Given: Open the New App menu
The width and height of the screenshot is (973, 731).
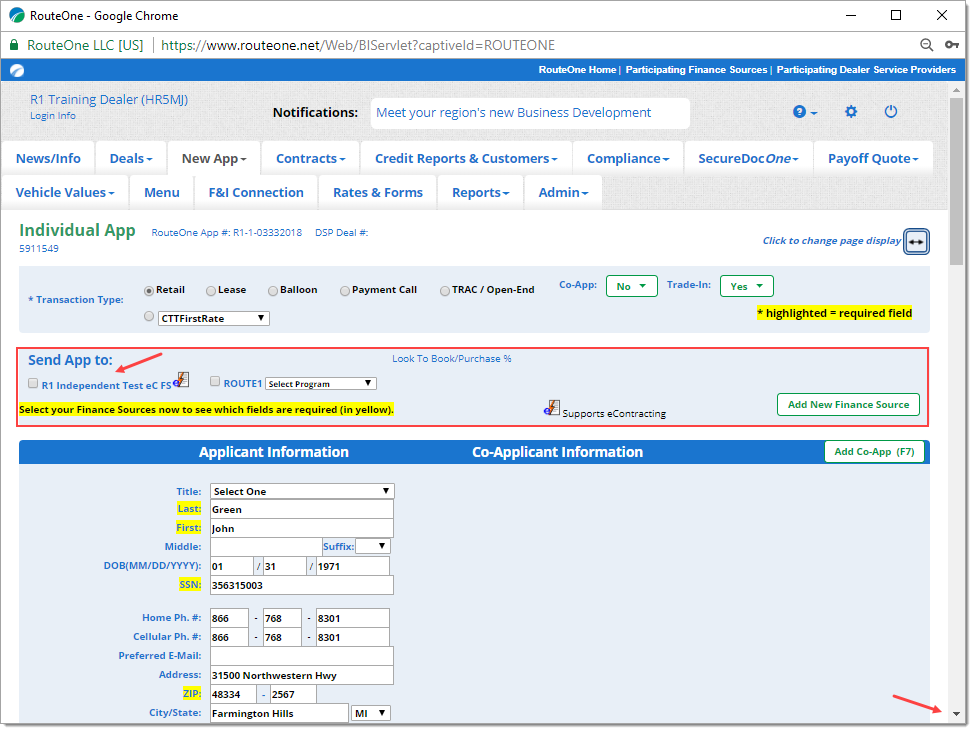Looking at the screenshot, I should click(x=213, y=158).
